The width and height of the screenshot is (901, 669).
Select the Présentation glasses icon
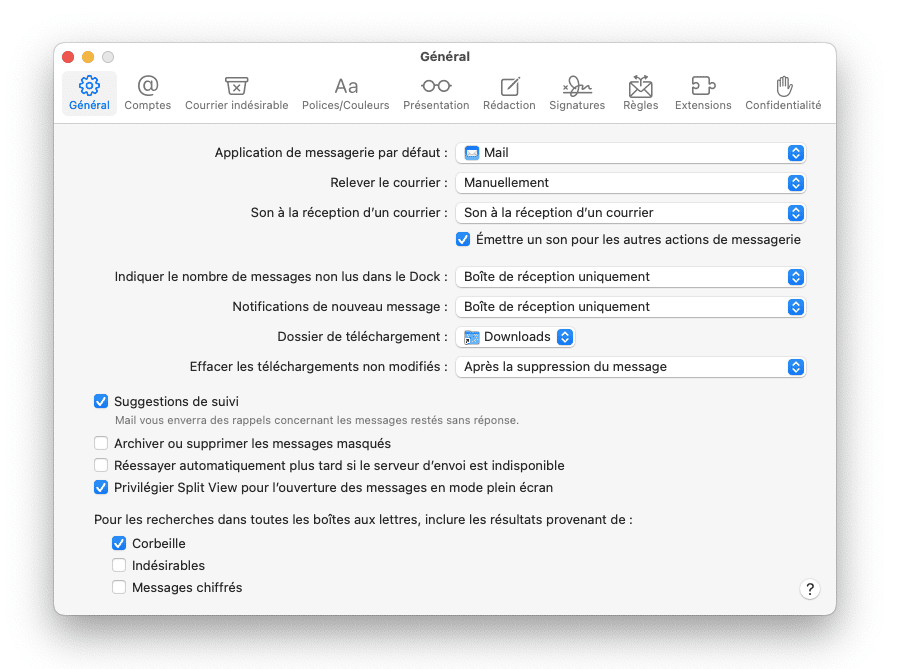(x=436, y=86)
